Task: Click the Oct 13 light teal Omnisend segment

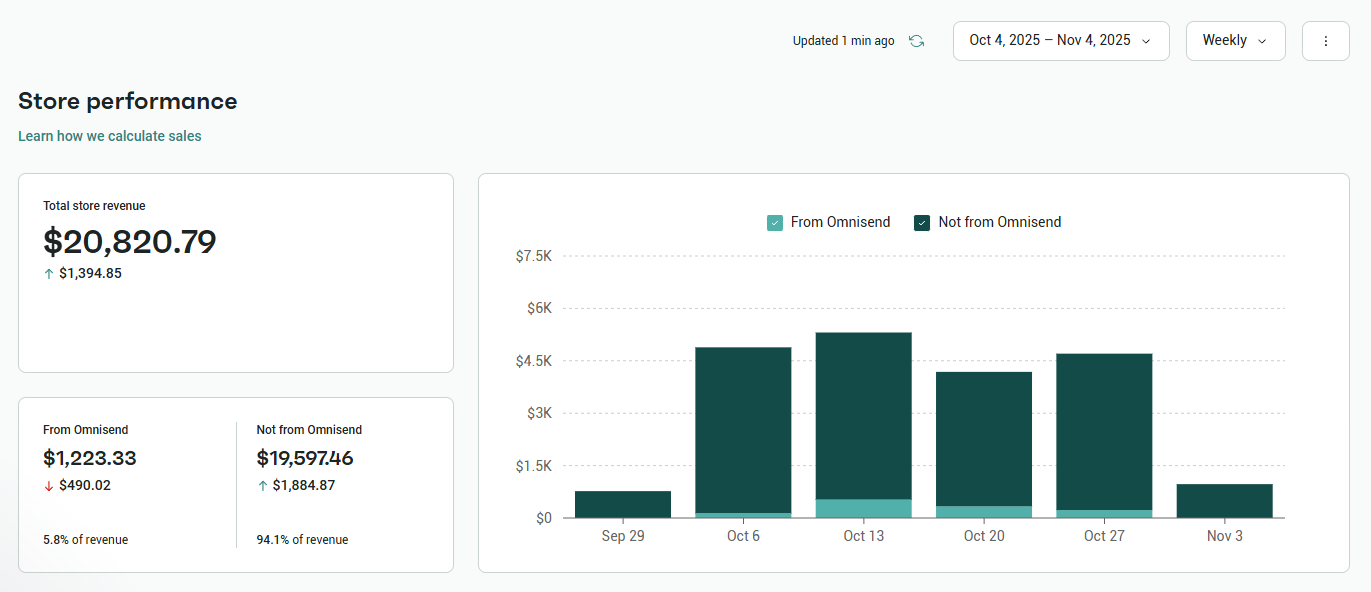Action: pos(863,508)
